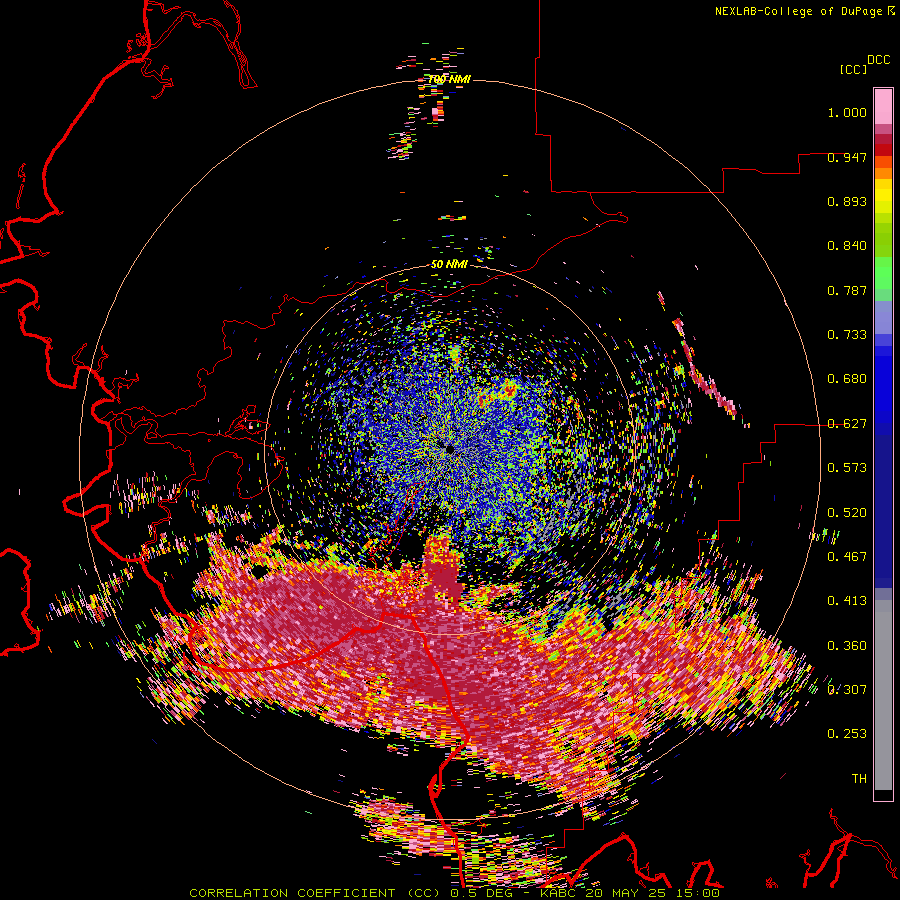The width and height of the screenshot is (900, 900).
Task: Click the radar site center marker
Action: tap(449, 449)
